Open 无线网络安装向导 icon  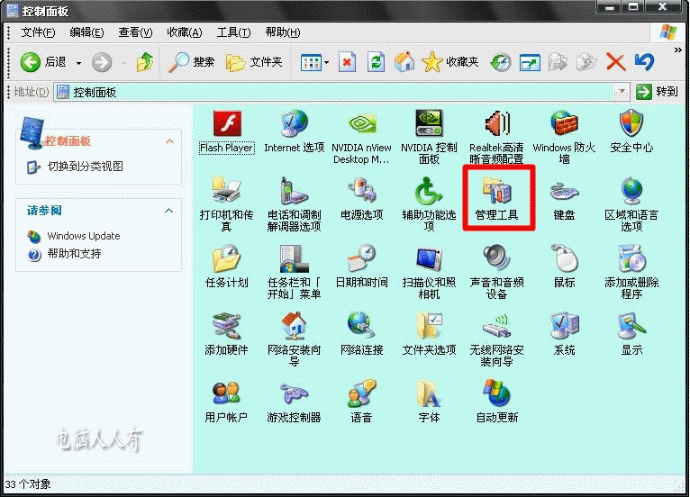[x=496, y=339]
